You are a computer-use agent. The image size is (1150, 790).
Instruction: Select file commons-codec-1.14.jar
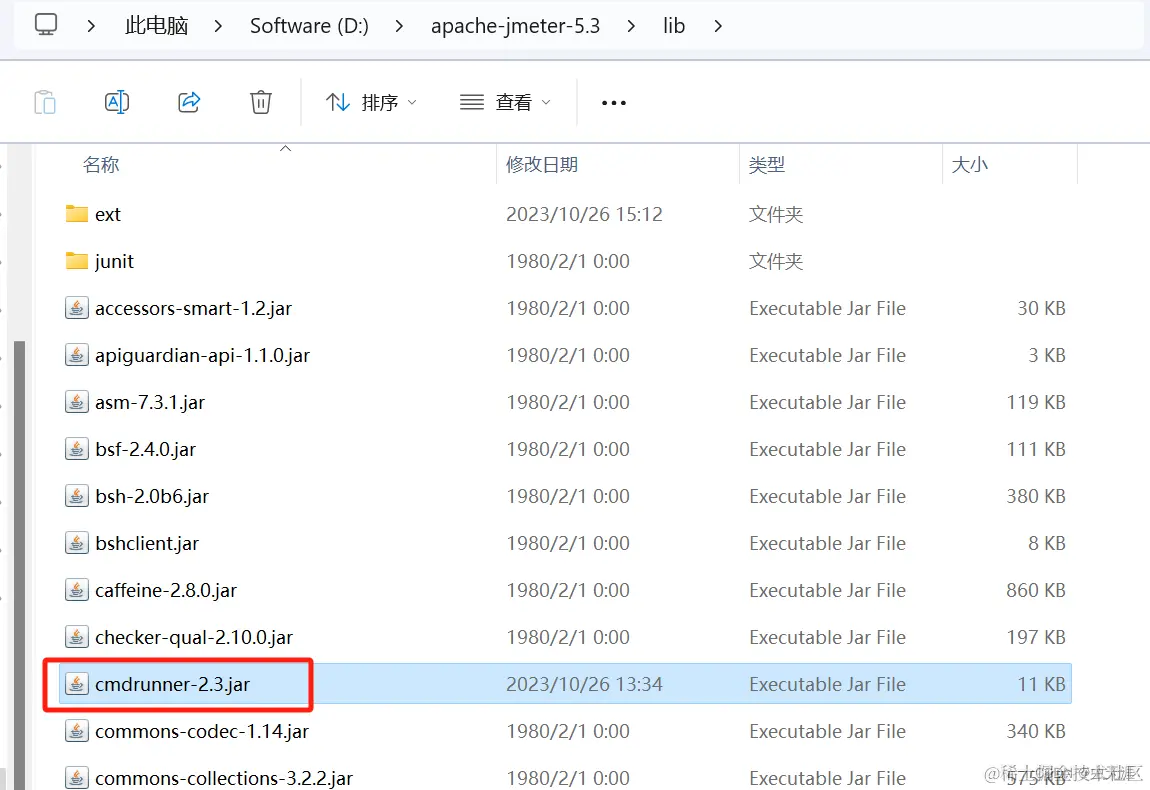202,731
